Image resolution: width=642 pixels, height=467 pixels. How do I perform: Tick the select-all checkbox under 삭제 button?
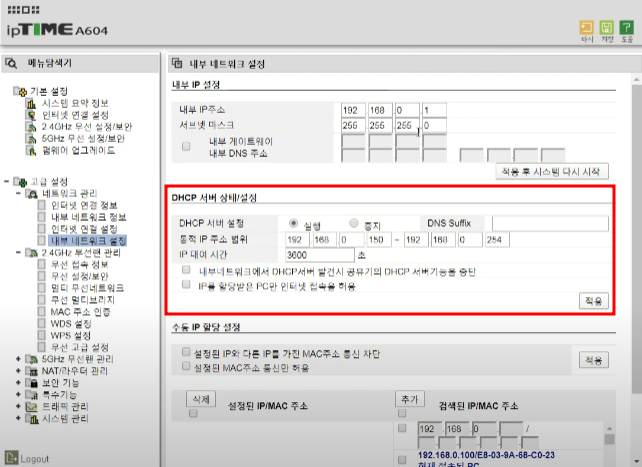(x=193, y=413)
